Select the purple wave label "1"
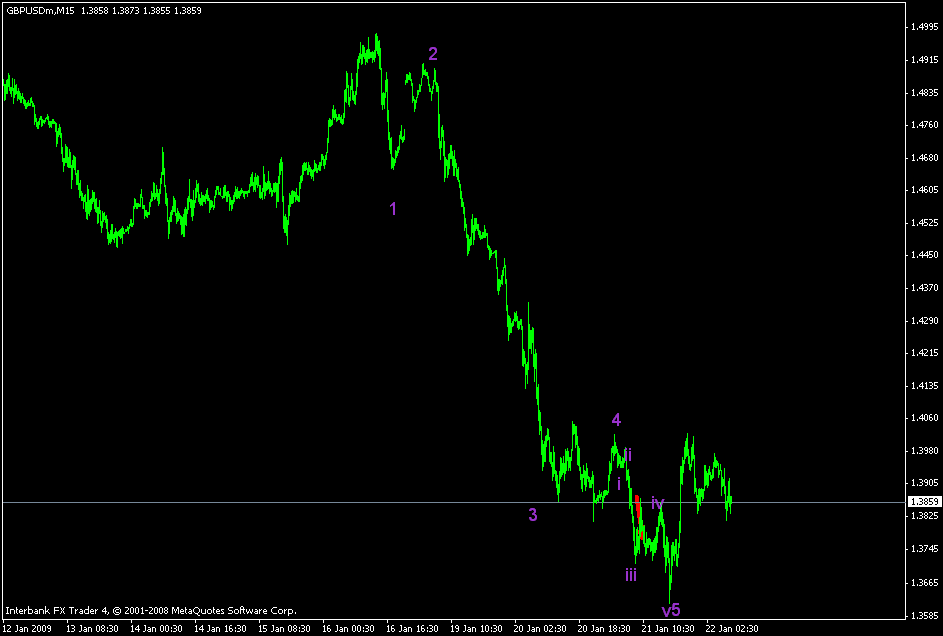Screen dimensions: 943x636 (x=393, y=209)
